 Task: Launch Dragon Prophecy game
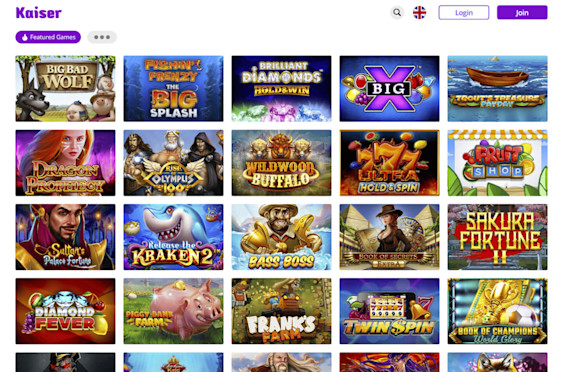coord(65,163)
